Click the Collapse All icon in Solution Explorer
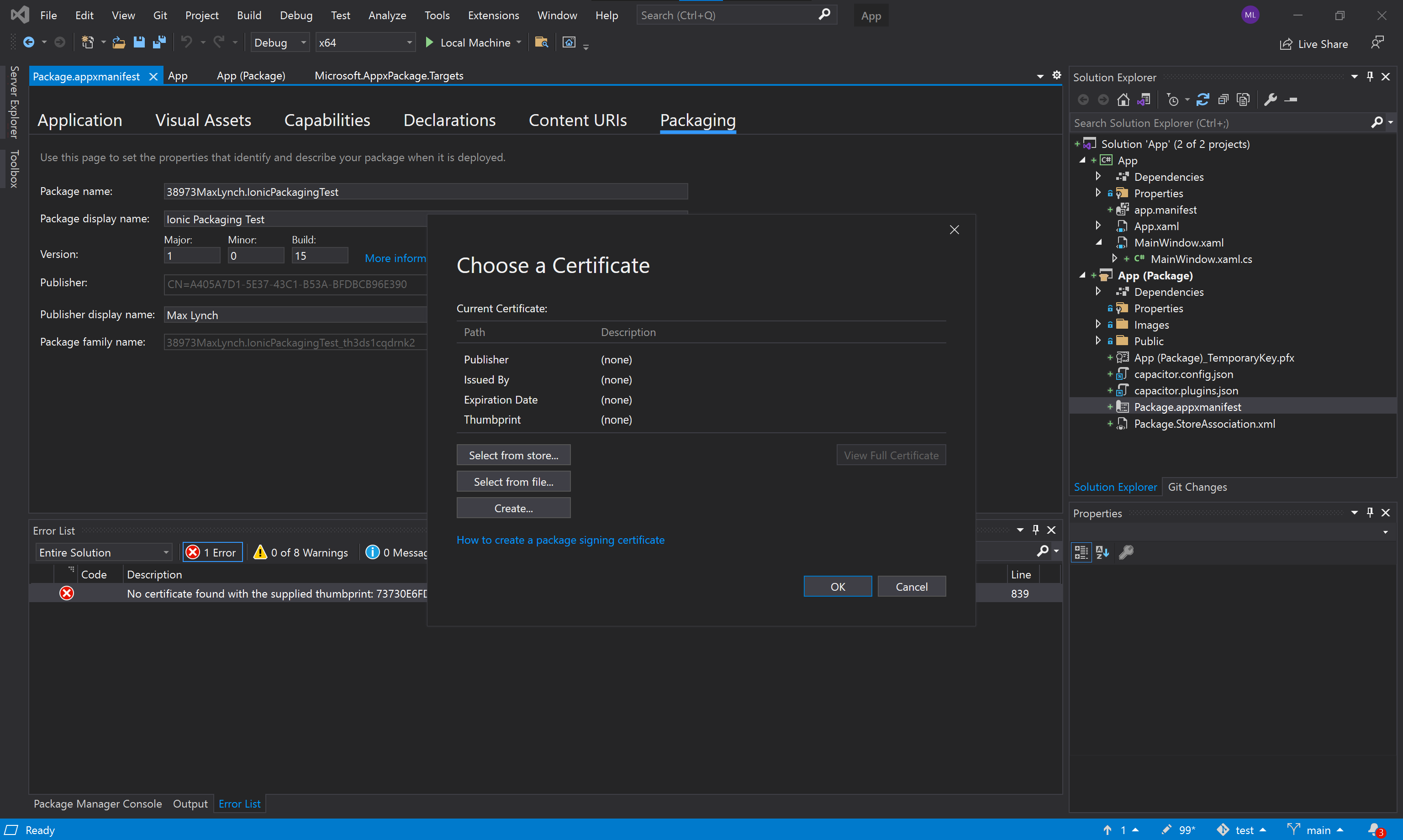The width and height of the screenshot is (1403, 840). pos(1223,100)
